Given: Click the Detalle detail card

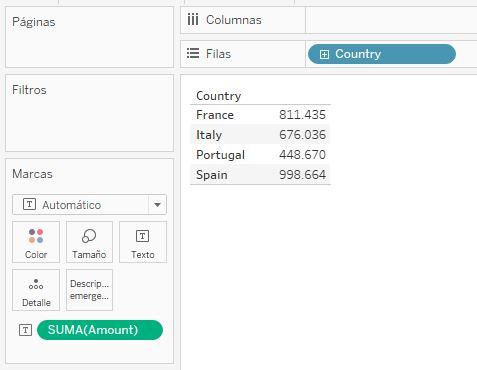Looking at the screenshot, I should pos(36,290).
